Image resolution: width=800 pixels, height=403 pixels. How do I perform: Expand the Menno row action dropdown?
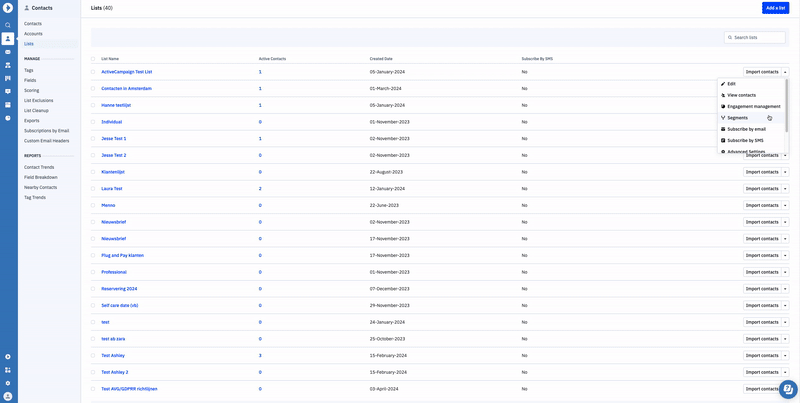point(785,205)
